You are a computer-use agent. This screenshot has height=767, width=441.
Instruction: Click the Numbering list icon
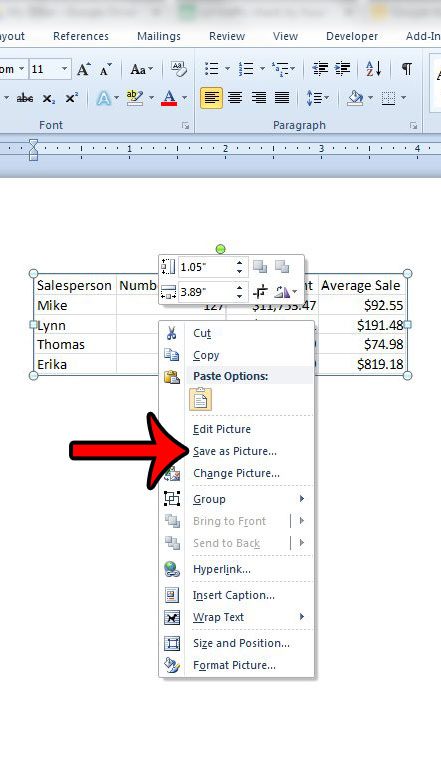click(x=246, y=69)
